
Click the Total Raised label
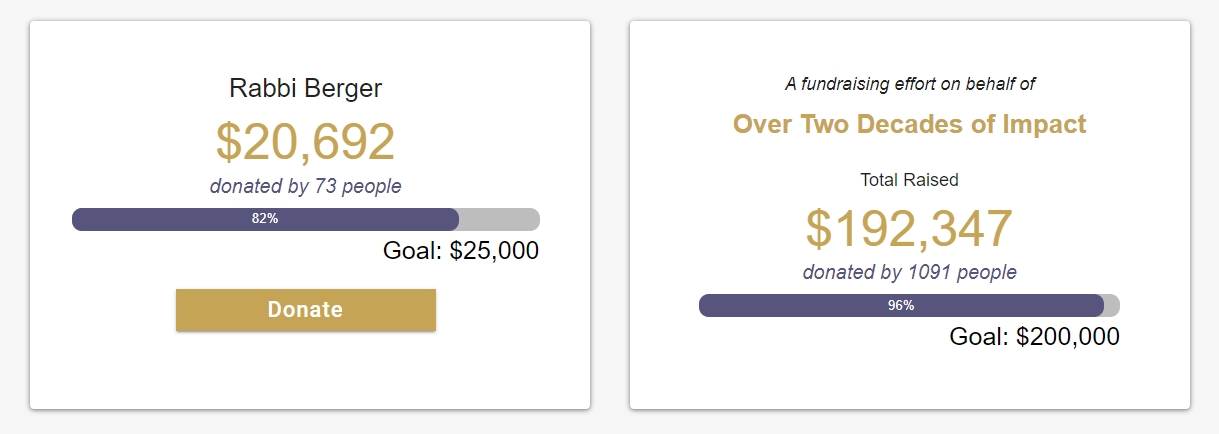coord(909,180)
